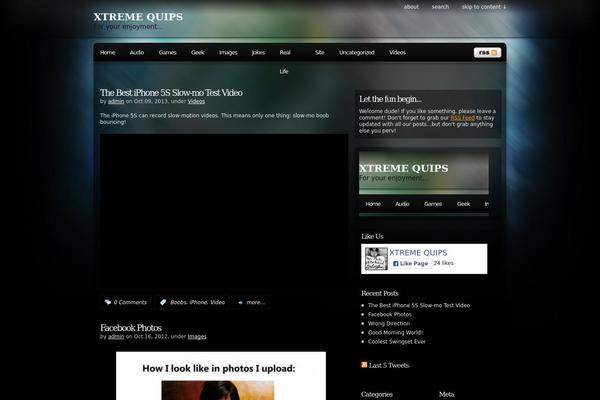
Task: Open the Site category in navigation
Action: click(x=320, y=52)
